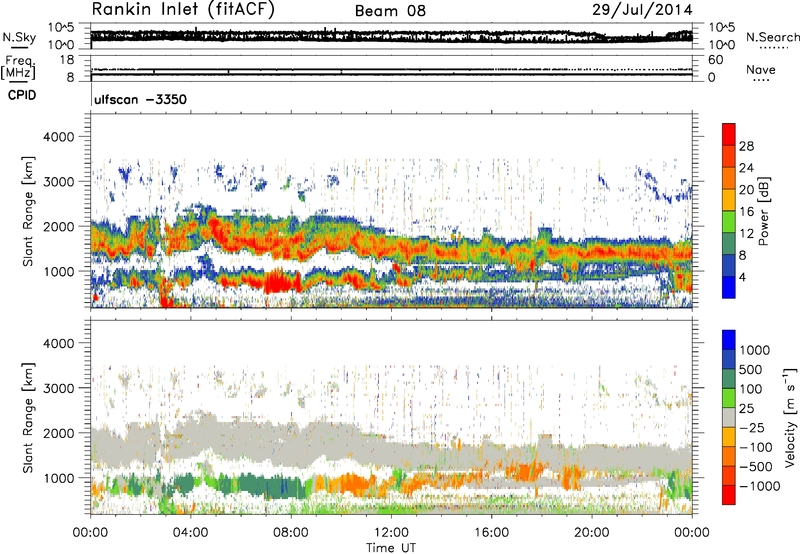Click the large red power patch near 07:30
Screen dimensions: 800x554
[x=282, y=282]
